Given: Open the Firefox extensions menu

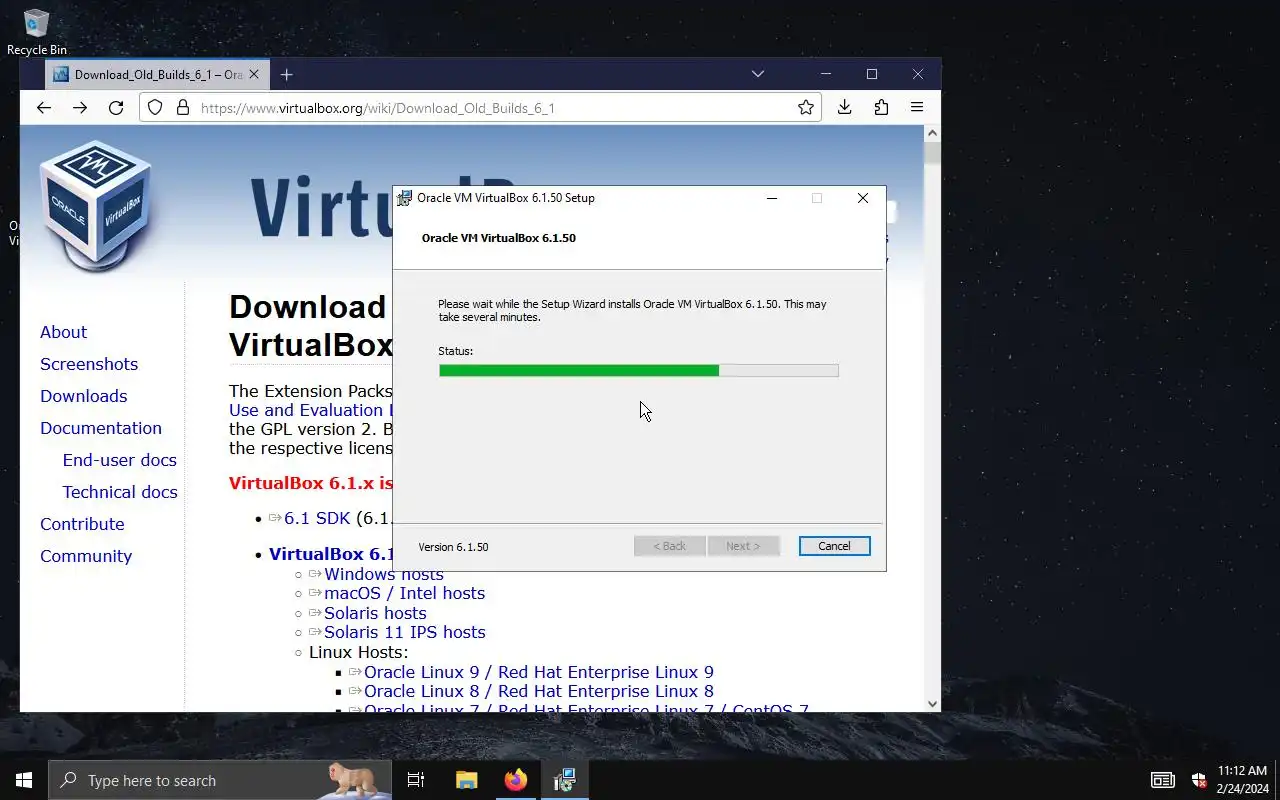Looking at the screenshot, I should [x=881, y=108].
